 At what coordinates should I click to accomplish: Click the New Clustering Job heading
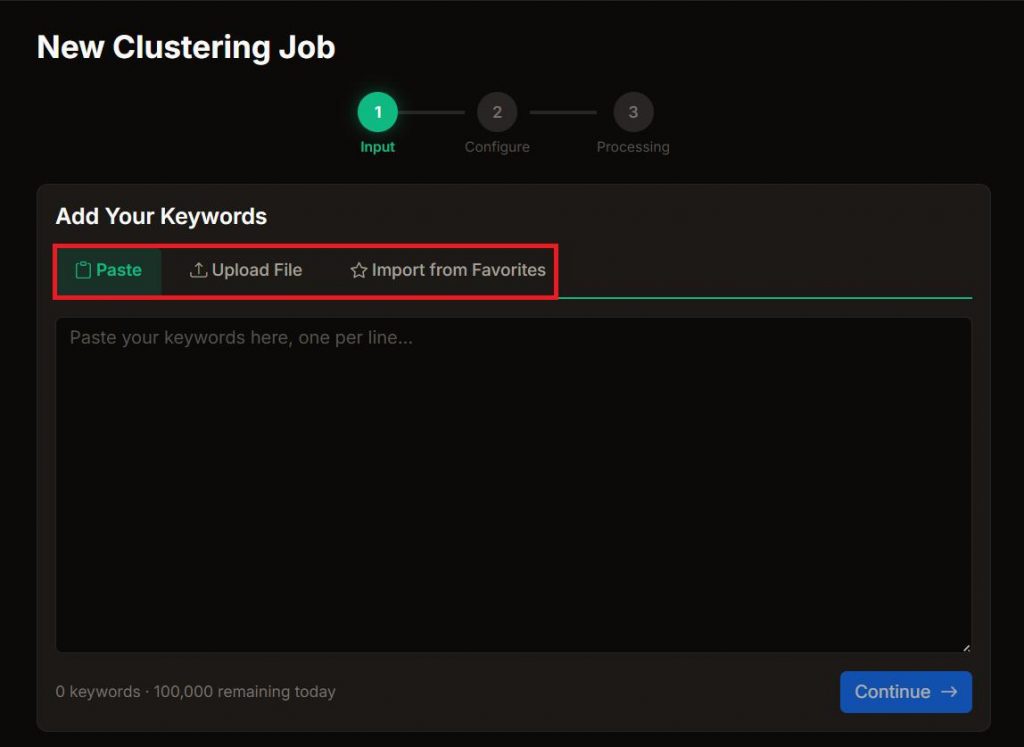[185, 47]
